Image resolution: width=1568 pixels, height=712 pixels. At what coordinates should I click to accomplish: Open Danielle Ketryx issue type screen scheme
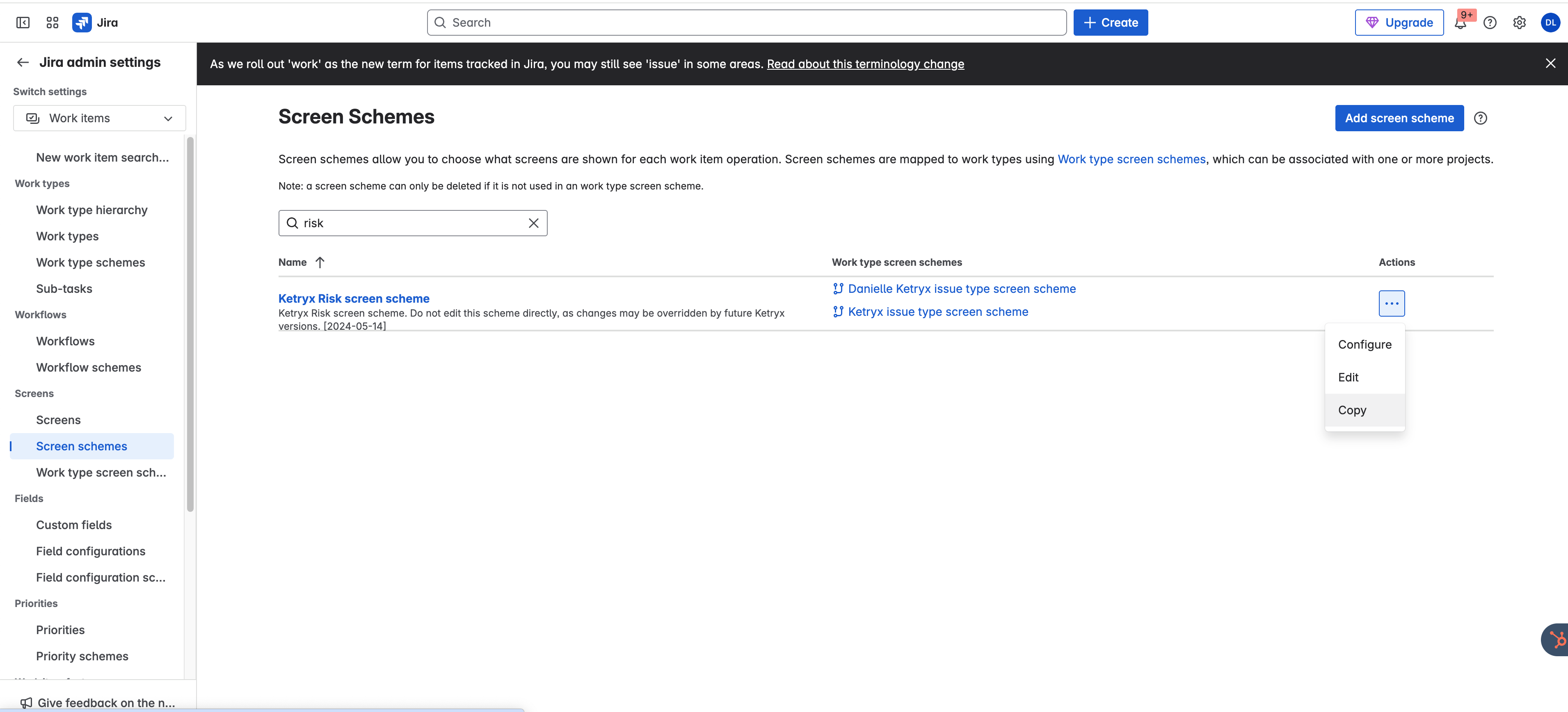coord(962,289)
